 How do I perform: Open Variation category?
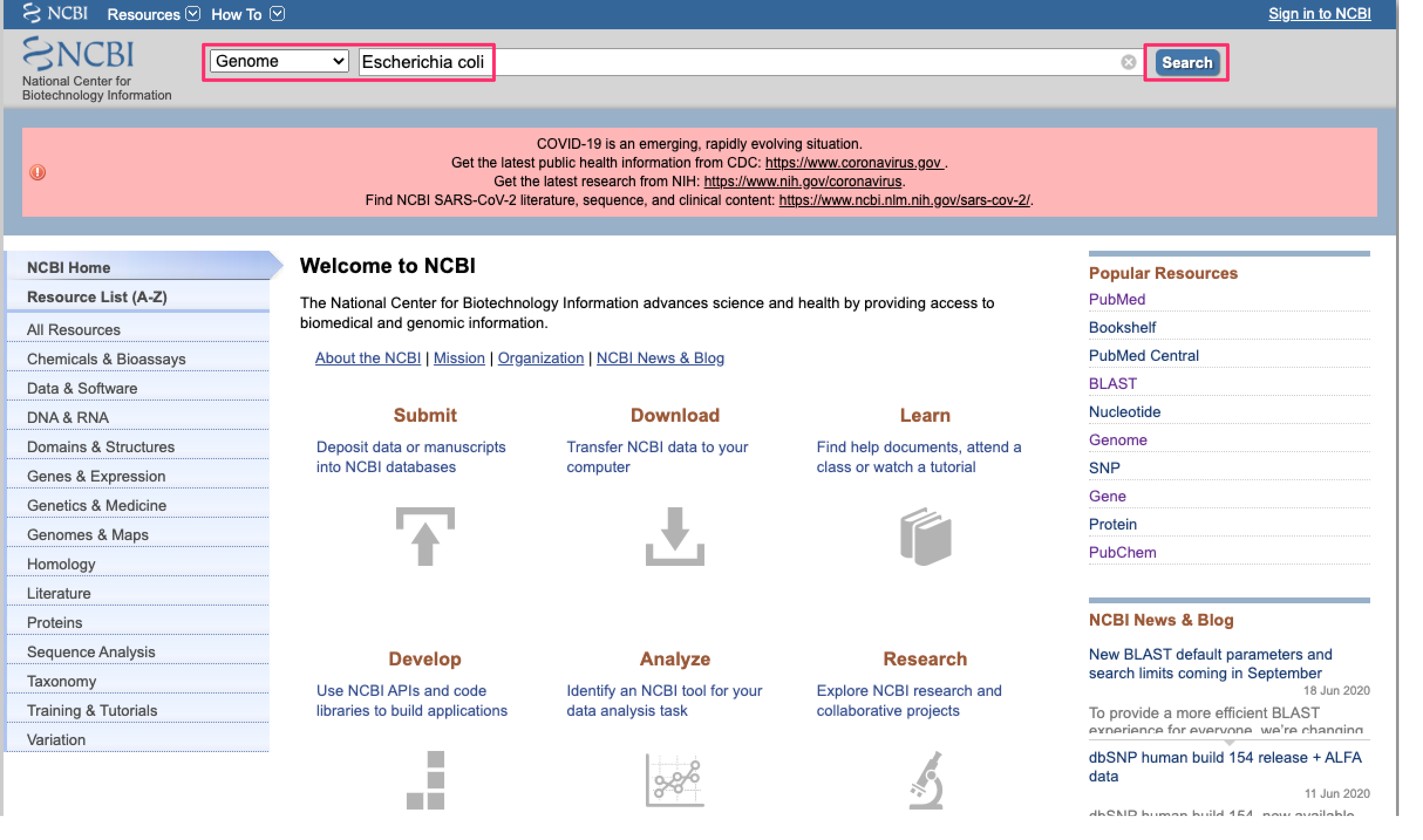pyautogui.click(x=138, y=739)
